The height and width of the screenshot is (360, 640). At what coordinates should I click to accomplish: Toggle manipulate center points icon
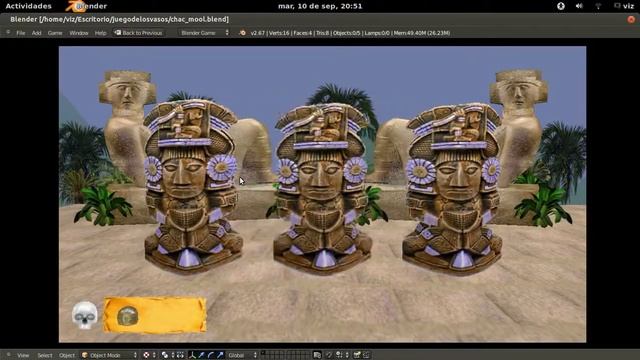(x=180, y=355)
